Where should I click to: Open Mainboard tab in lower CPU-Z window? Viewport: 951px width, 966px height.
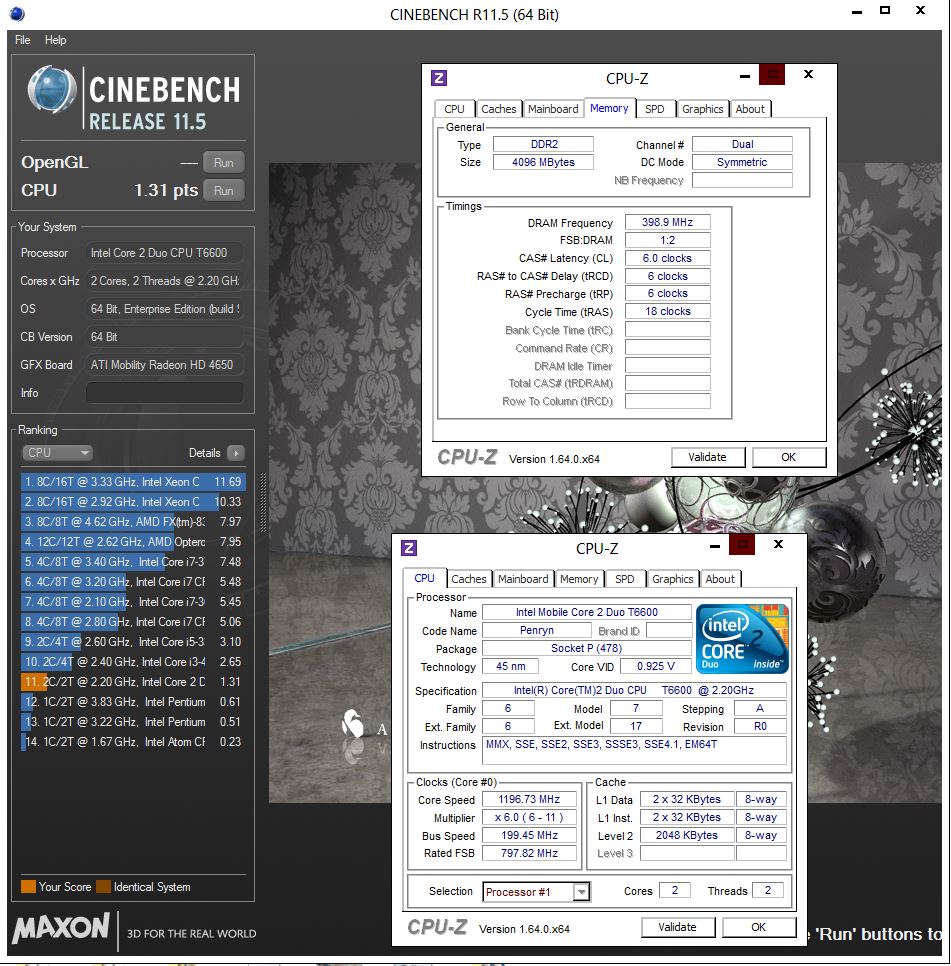(x=523, y=579)
